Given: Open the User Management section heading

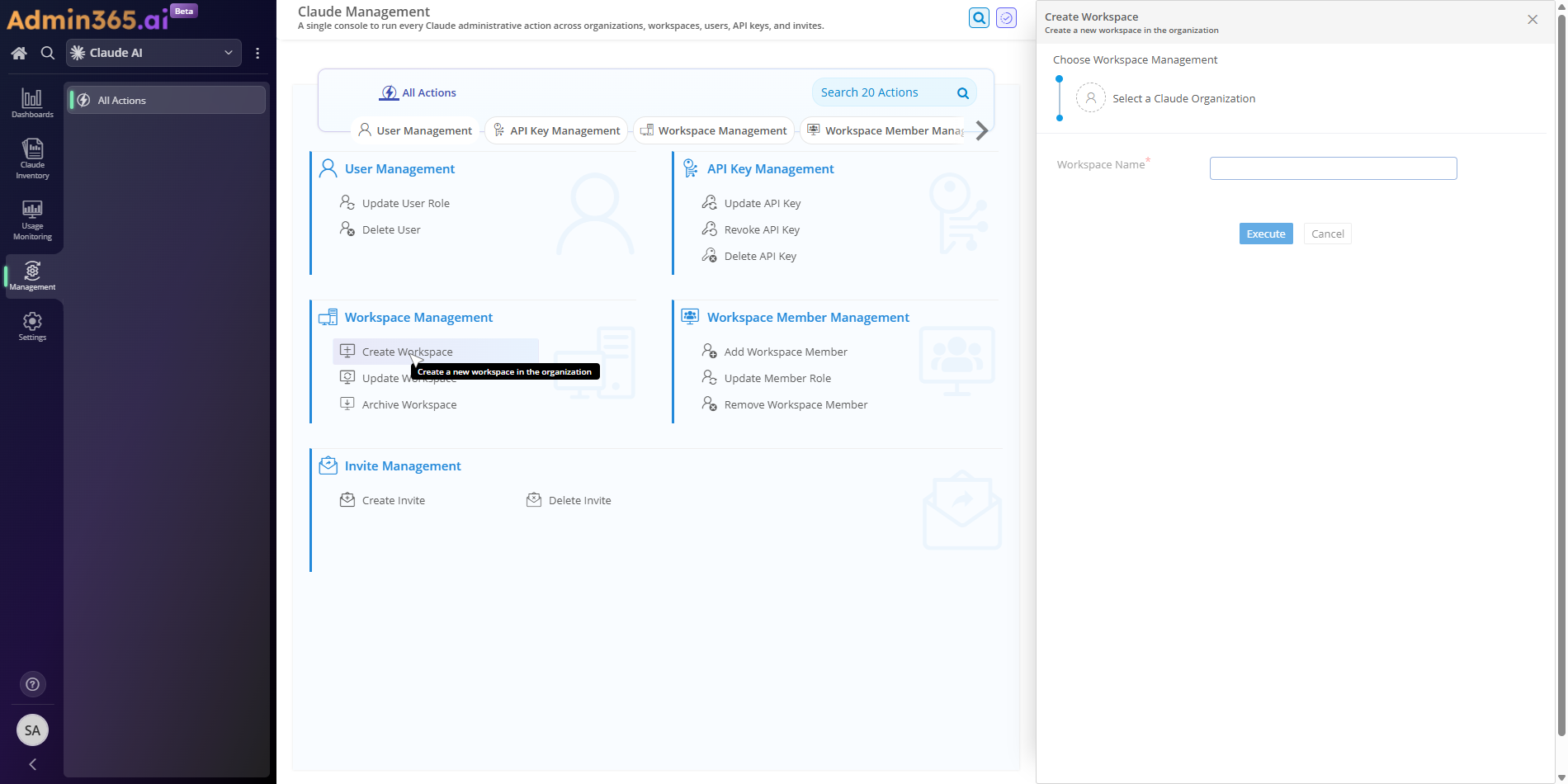Looking at the screenshot, I should click(399, 168).
